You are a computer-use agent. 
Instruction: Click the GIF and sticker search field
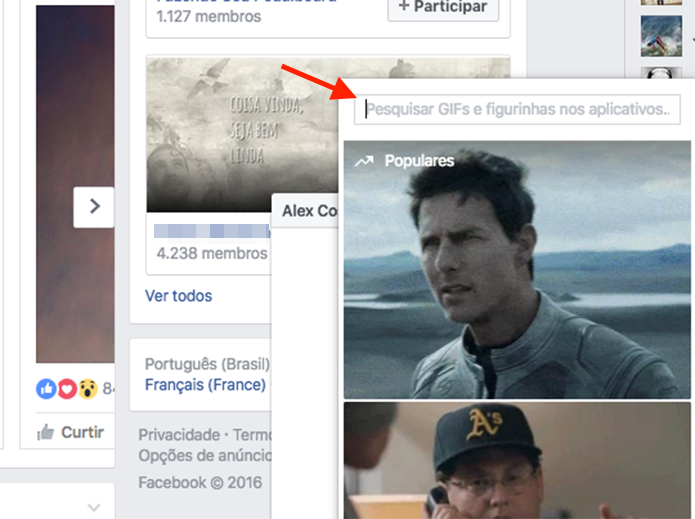[x=517, y=109]
